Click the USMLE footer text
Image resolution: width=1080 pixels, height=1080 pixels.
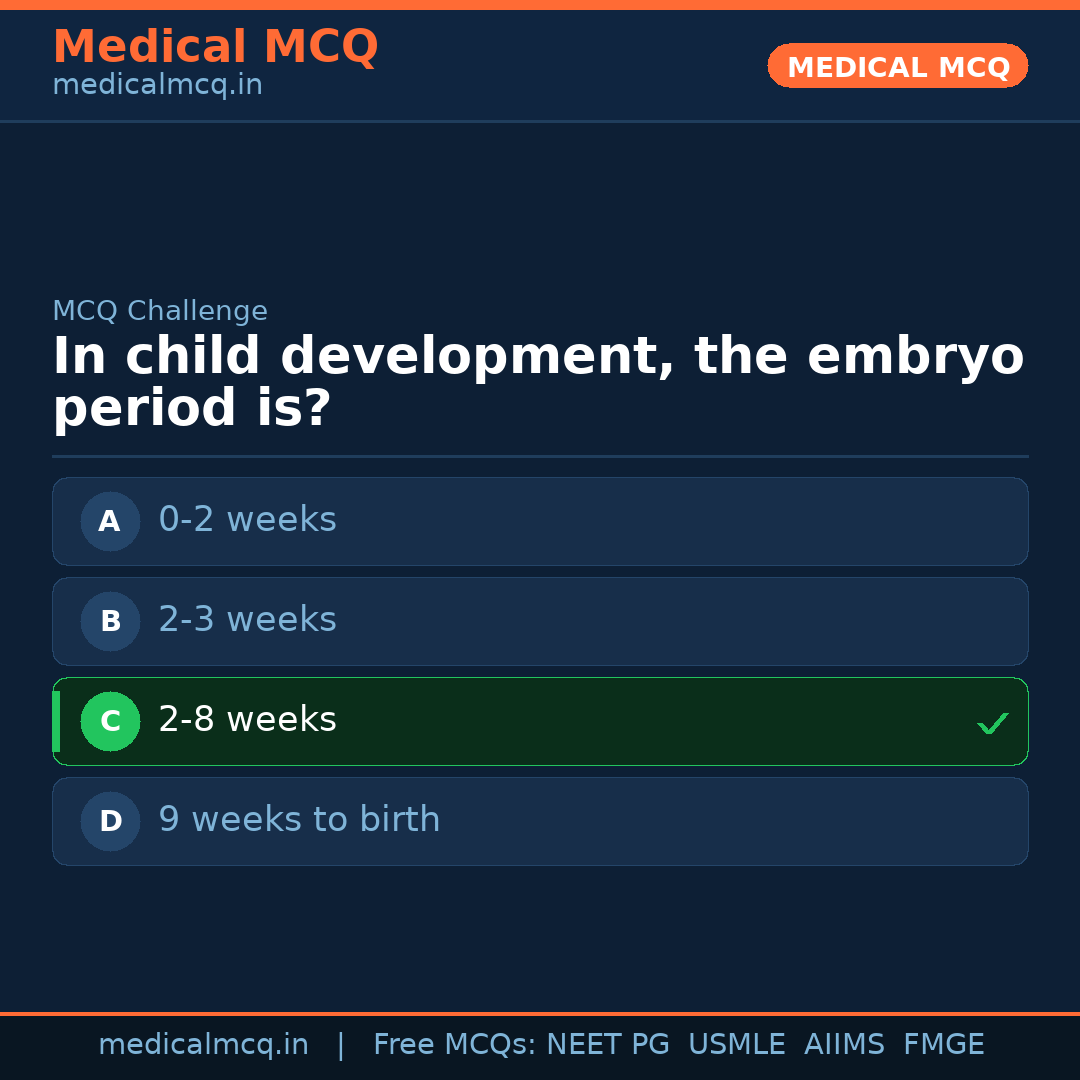(736, 1045)
